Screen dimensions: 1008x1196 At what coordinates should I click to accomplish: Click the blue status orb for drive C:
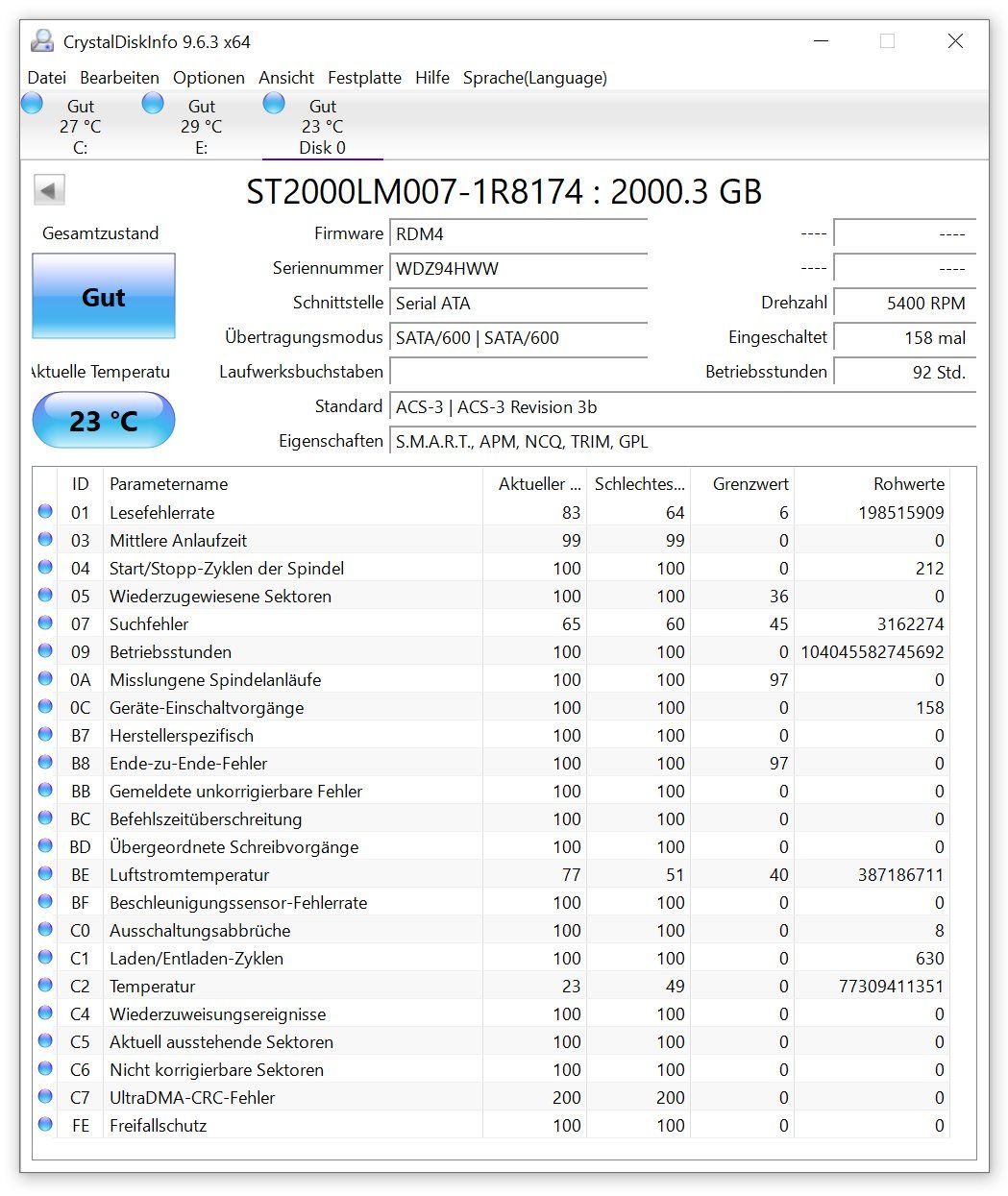32,103
